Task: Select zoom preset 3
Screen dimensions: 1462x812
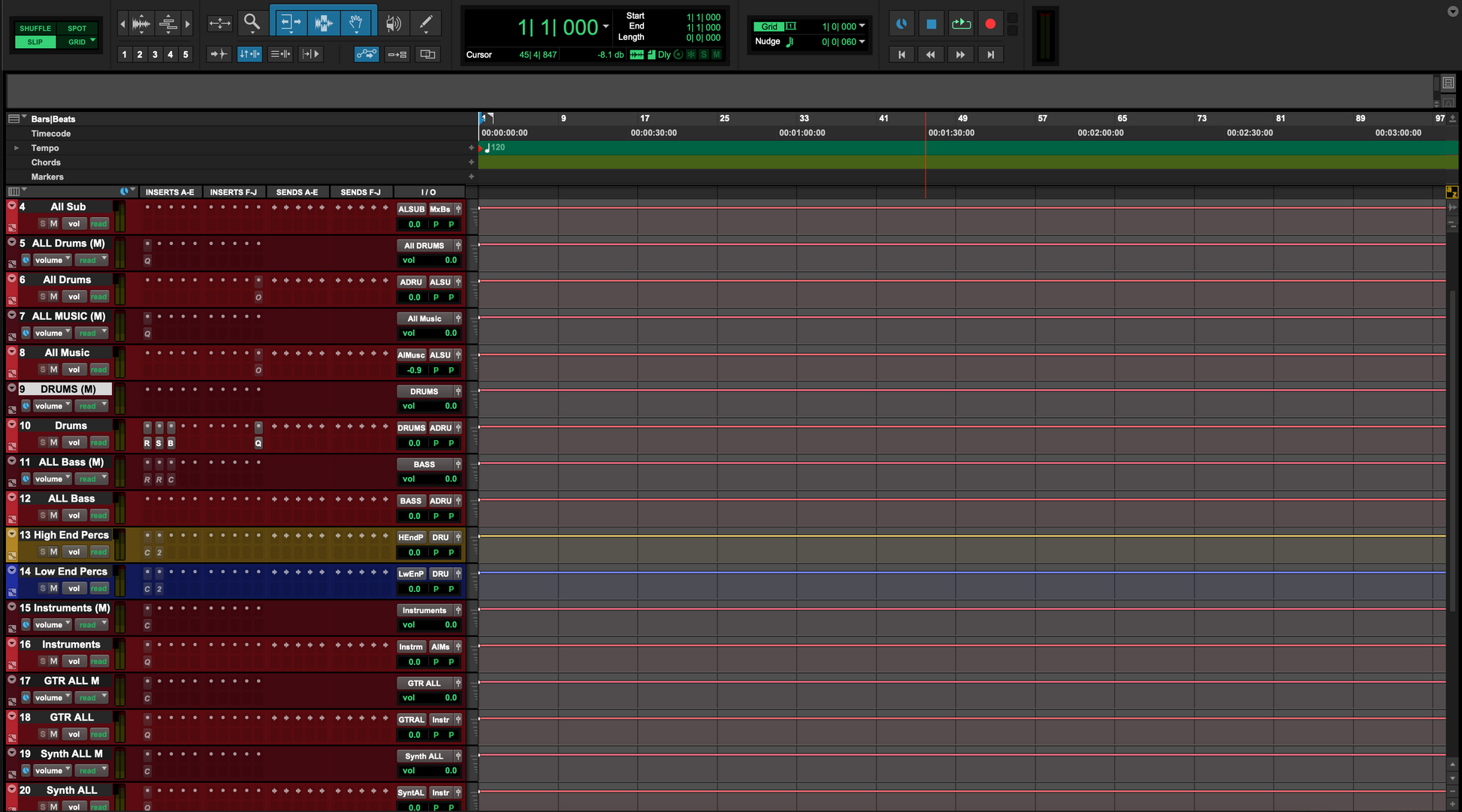Action: coord(155,54)
